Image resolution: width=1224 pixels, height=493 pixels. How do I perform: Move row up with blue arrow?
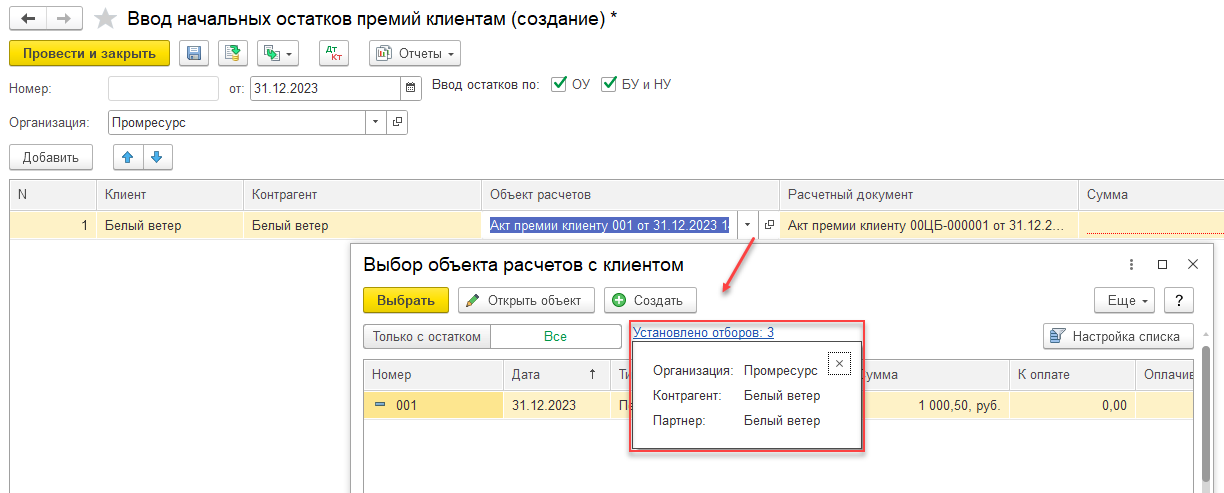[x=128, y=157]
